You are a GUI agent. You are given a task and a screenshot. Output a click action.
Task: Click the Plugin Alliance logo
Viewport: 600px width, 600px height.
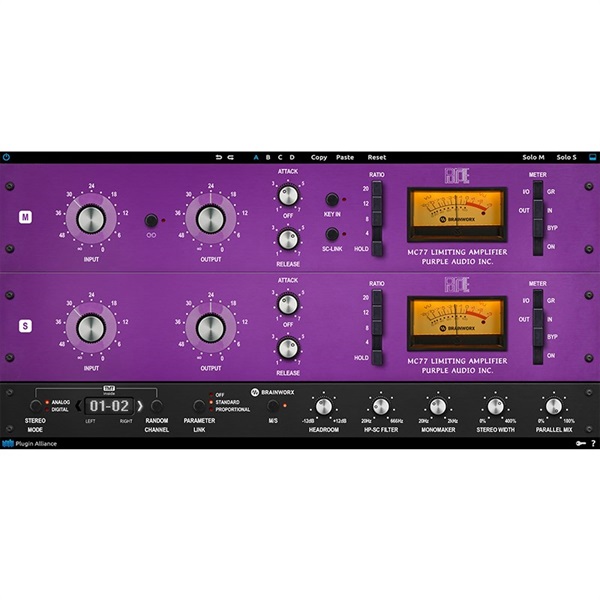(x=29, y=443)
